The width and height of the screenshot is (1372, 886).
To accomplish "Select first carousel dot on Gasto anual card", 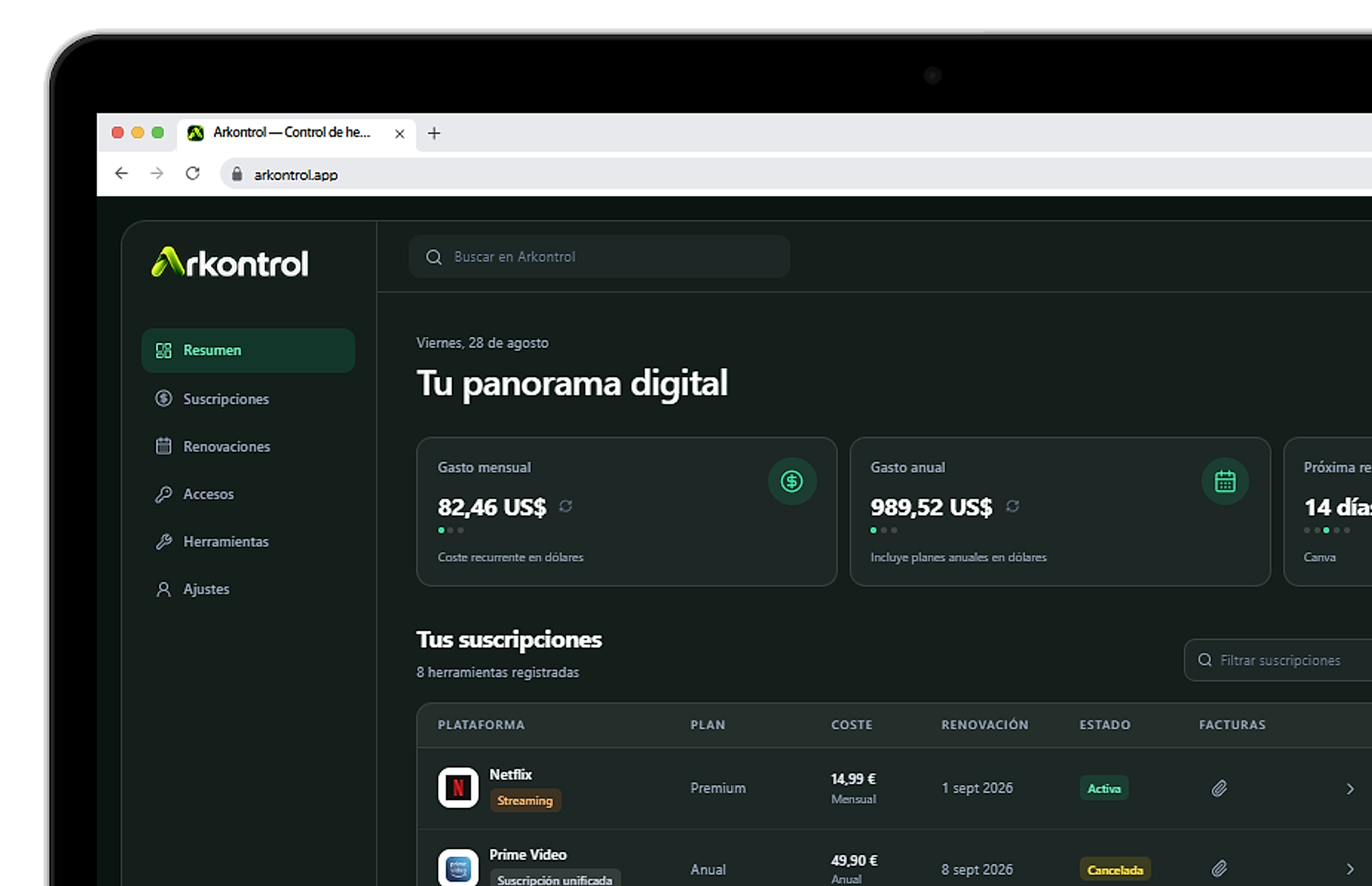I will coord(874,530).
